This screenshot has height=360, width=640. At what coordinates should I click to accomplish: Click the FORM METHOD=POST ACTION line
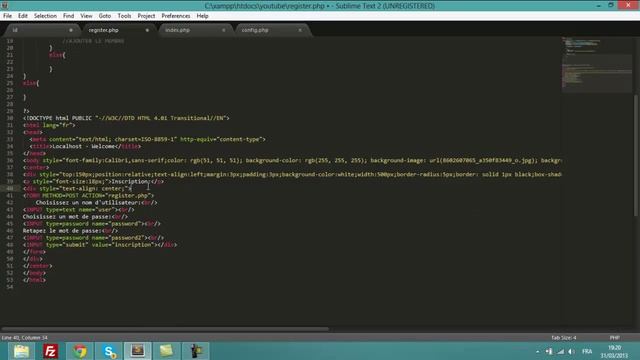pyautogui.click(x=88, y=196)
